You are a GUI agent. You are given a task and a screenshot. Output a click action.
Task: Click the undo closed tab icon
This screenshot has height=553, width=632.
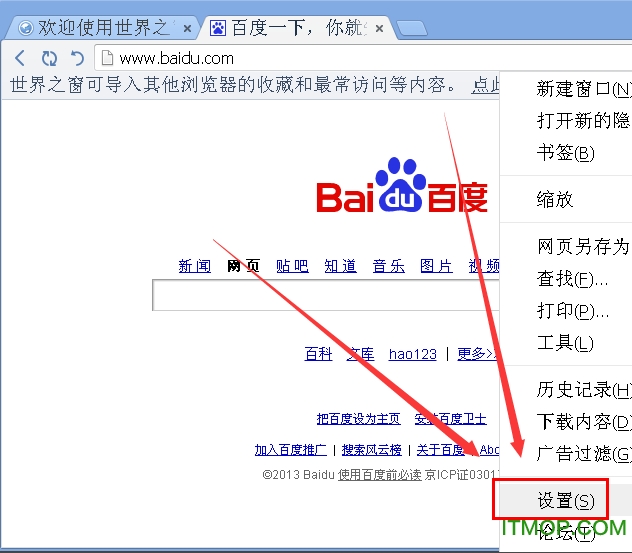tap(76, 58)
